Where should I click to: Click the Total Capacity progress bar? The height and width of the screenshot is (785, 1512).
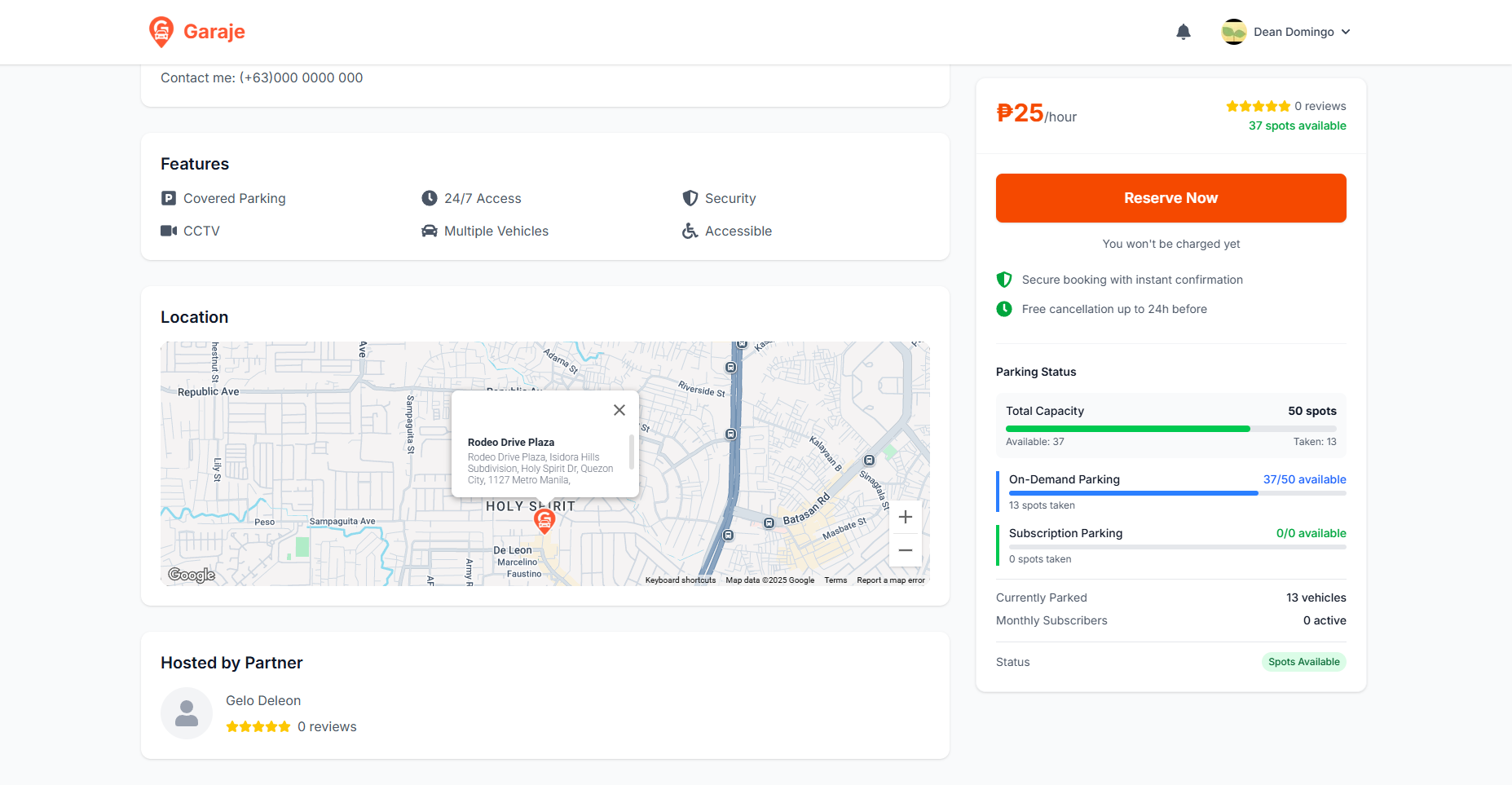pyautogui.click(x=1170, y=429)
